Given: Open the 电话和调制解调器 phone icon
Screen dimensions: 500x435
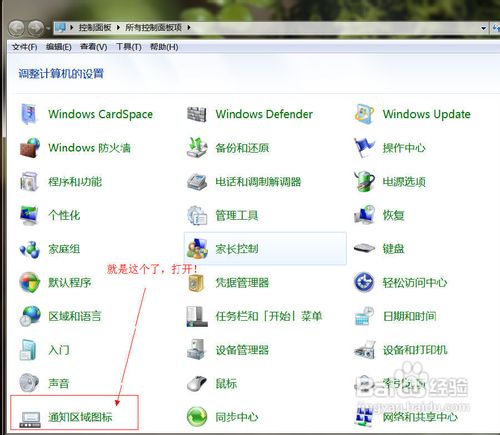Looking at the screenshot, I should (x=197, y=182).
